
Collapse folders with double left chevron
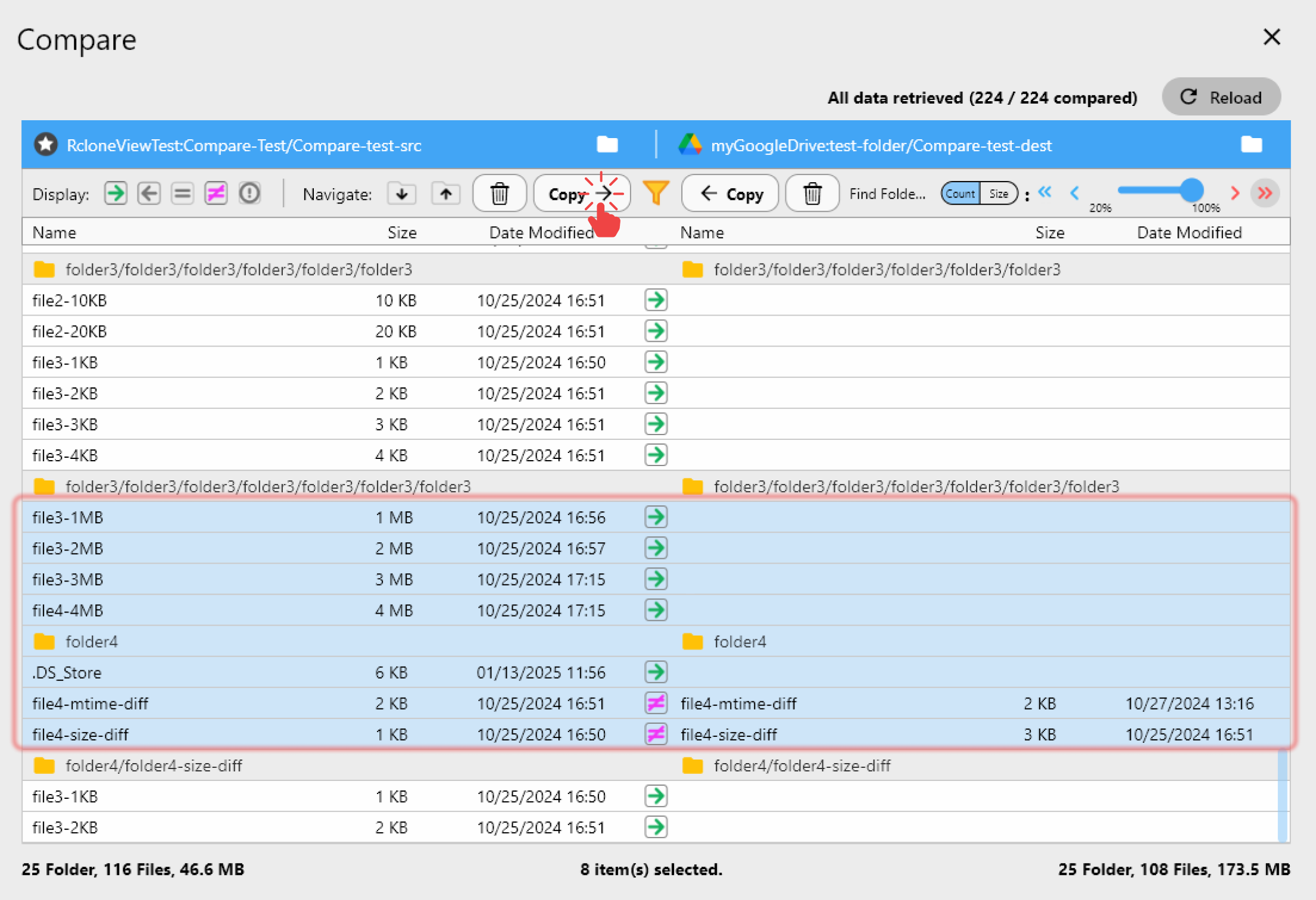(x=1045, y=193)
